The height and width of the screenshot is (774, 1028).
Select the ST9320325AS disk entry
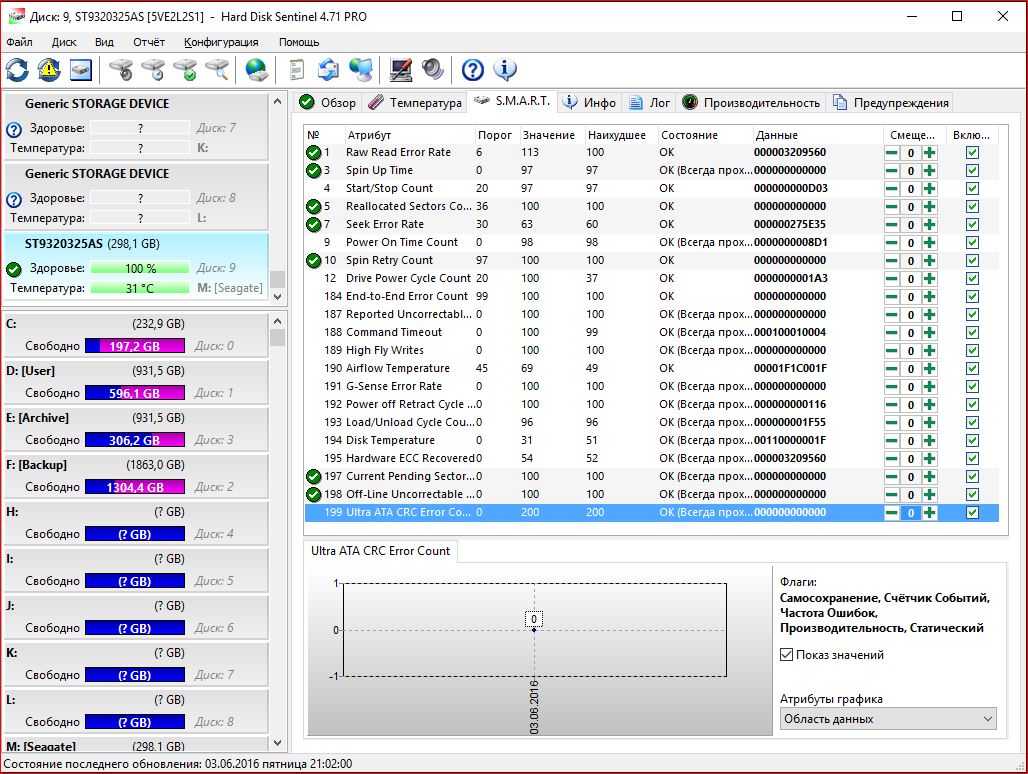click(x=136, y=266)
